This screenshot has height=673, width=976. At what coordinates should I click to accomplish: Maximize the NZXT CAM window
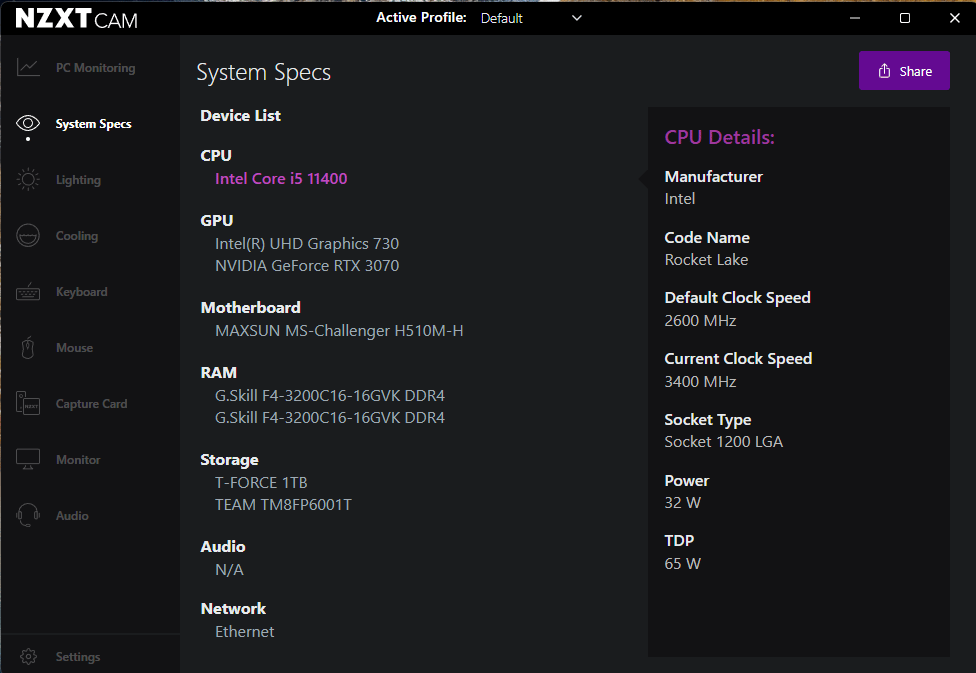(905, 18)
